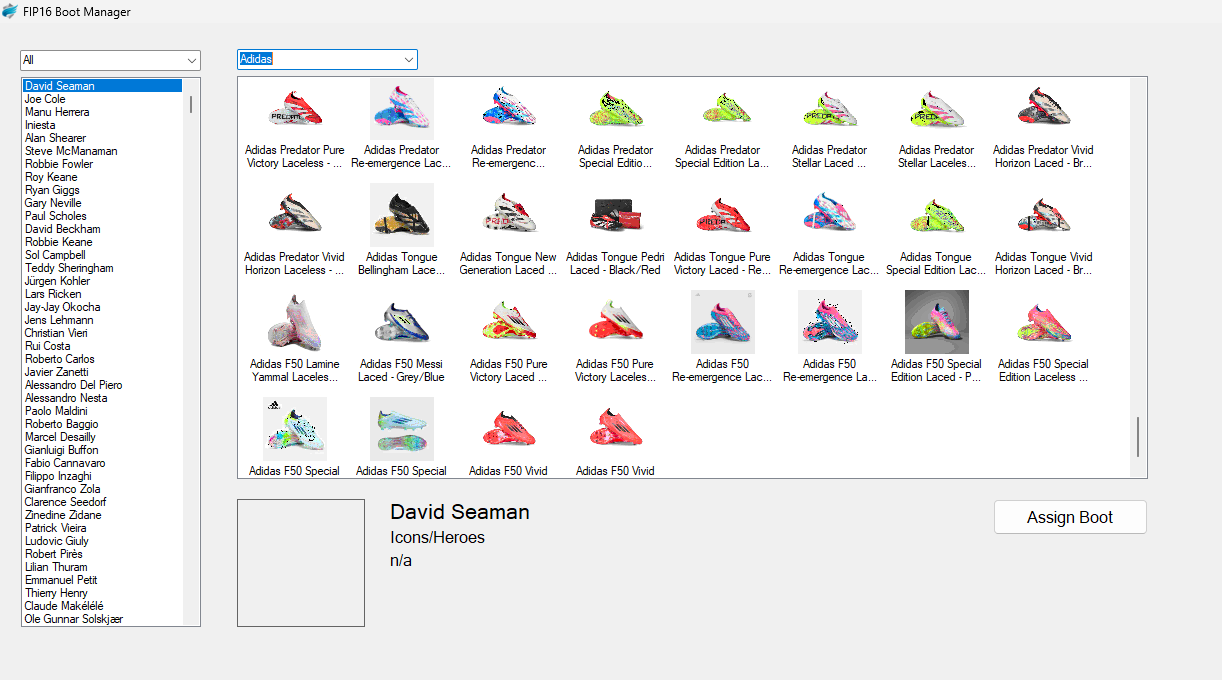Select Roberto Carlos from the list

point(102,359)
